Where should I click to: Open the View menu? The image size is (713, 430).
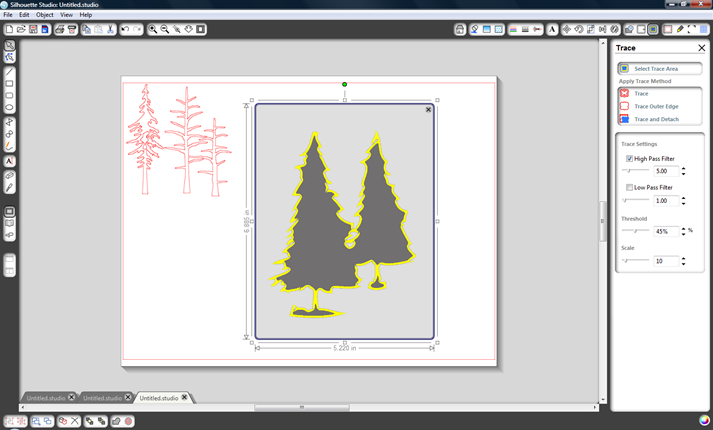point(66,15)
